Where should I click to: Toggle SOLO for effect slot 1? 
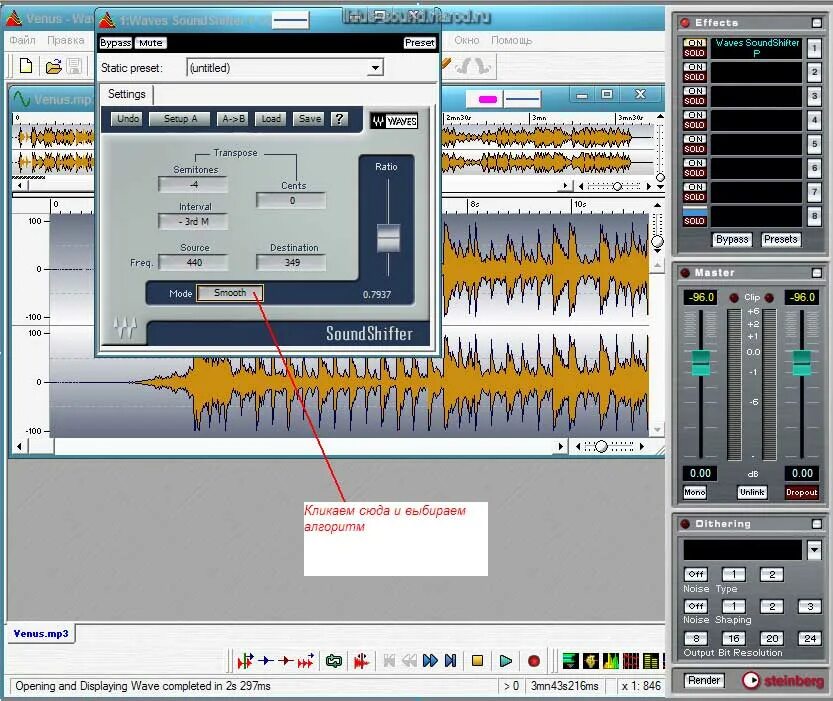(695, 53)
